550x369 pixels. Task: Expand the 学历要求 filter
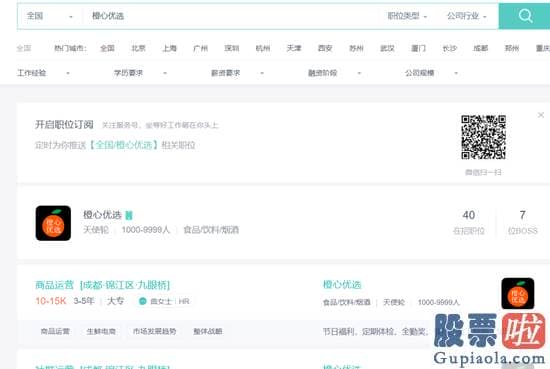coord(140,73)
